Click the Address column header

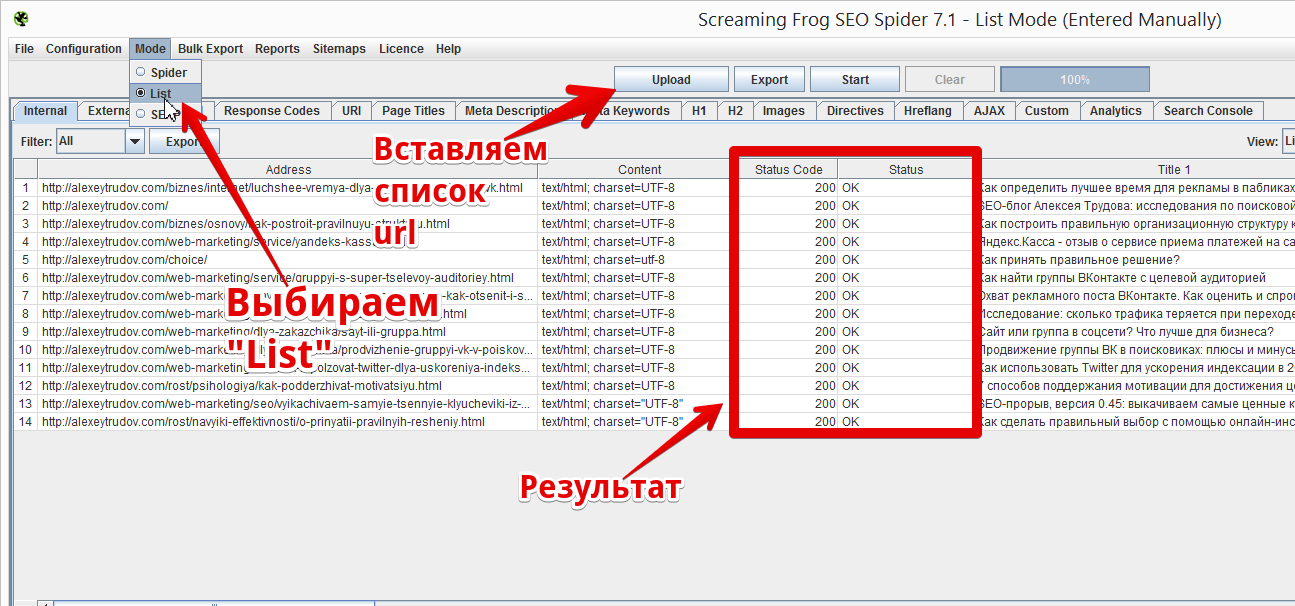click(x=288, y=170)
